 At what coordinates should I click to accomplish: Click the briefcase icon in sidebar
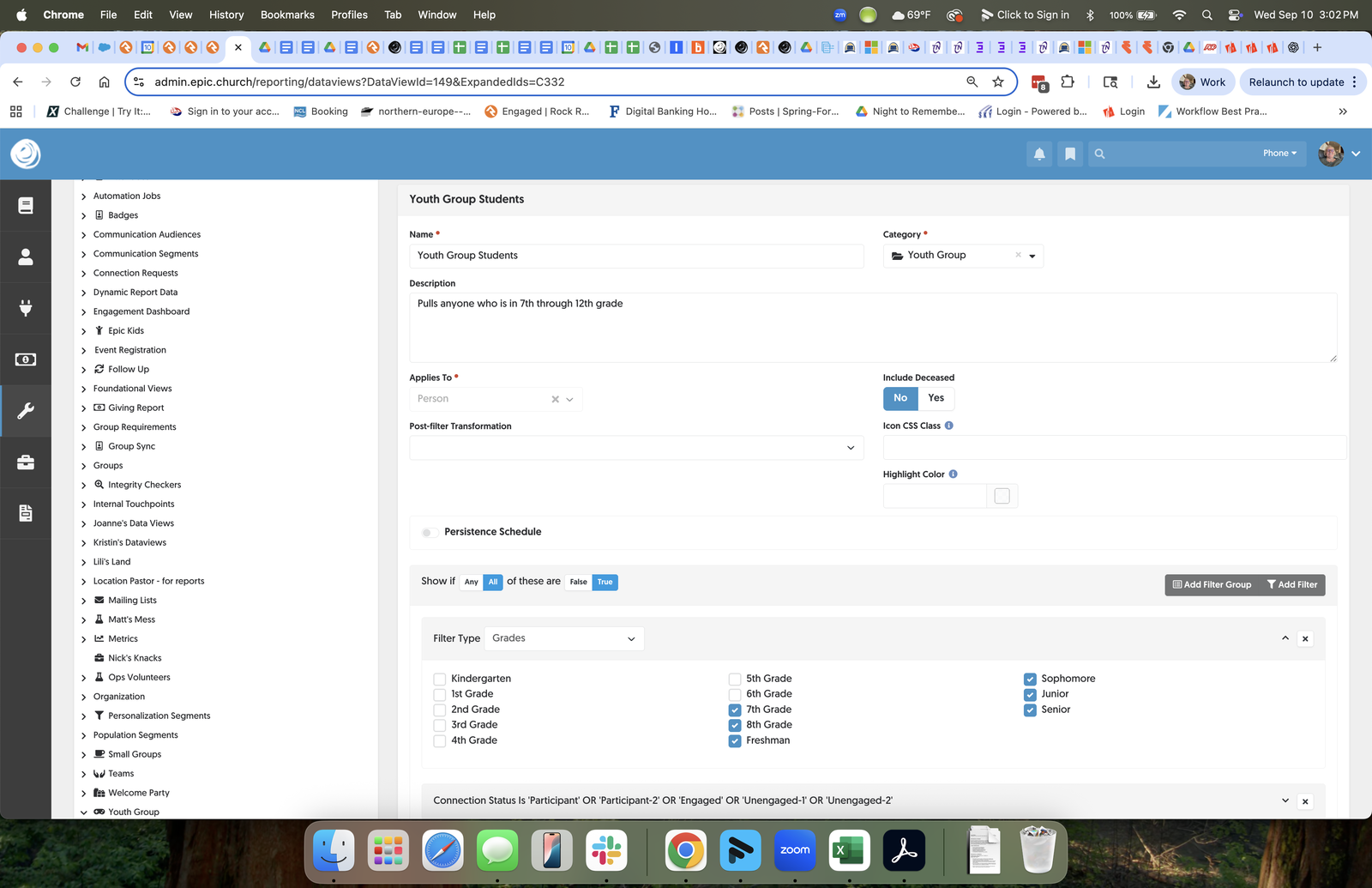coord(26,462)
